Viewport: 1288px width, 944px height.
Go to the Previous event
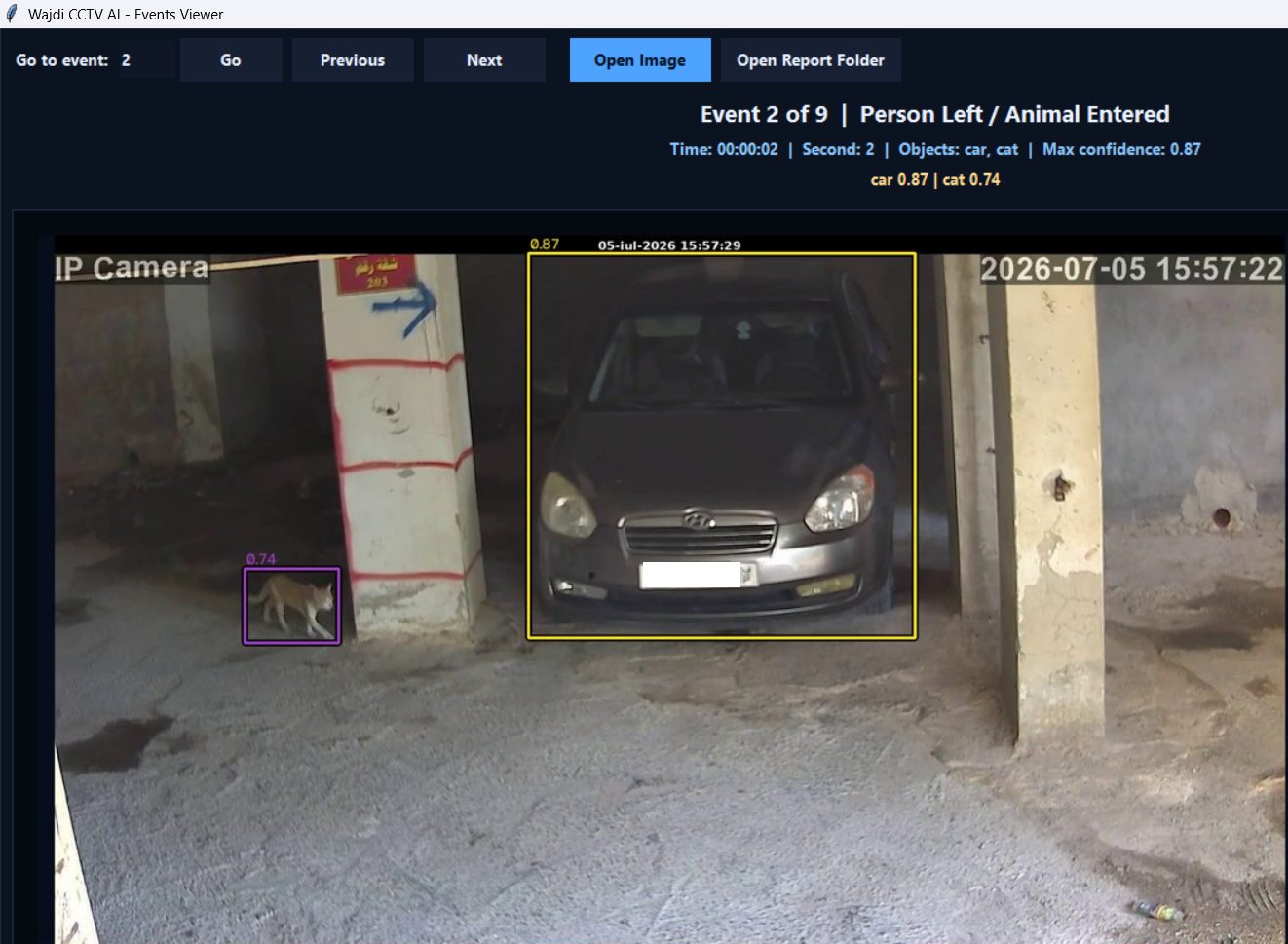coord(353,60)
